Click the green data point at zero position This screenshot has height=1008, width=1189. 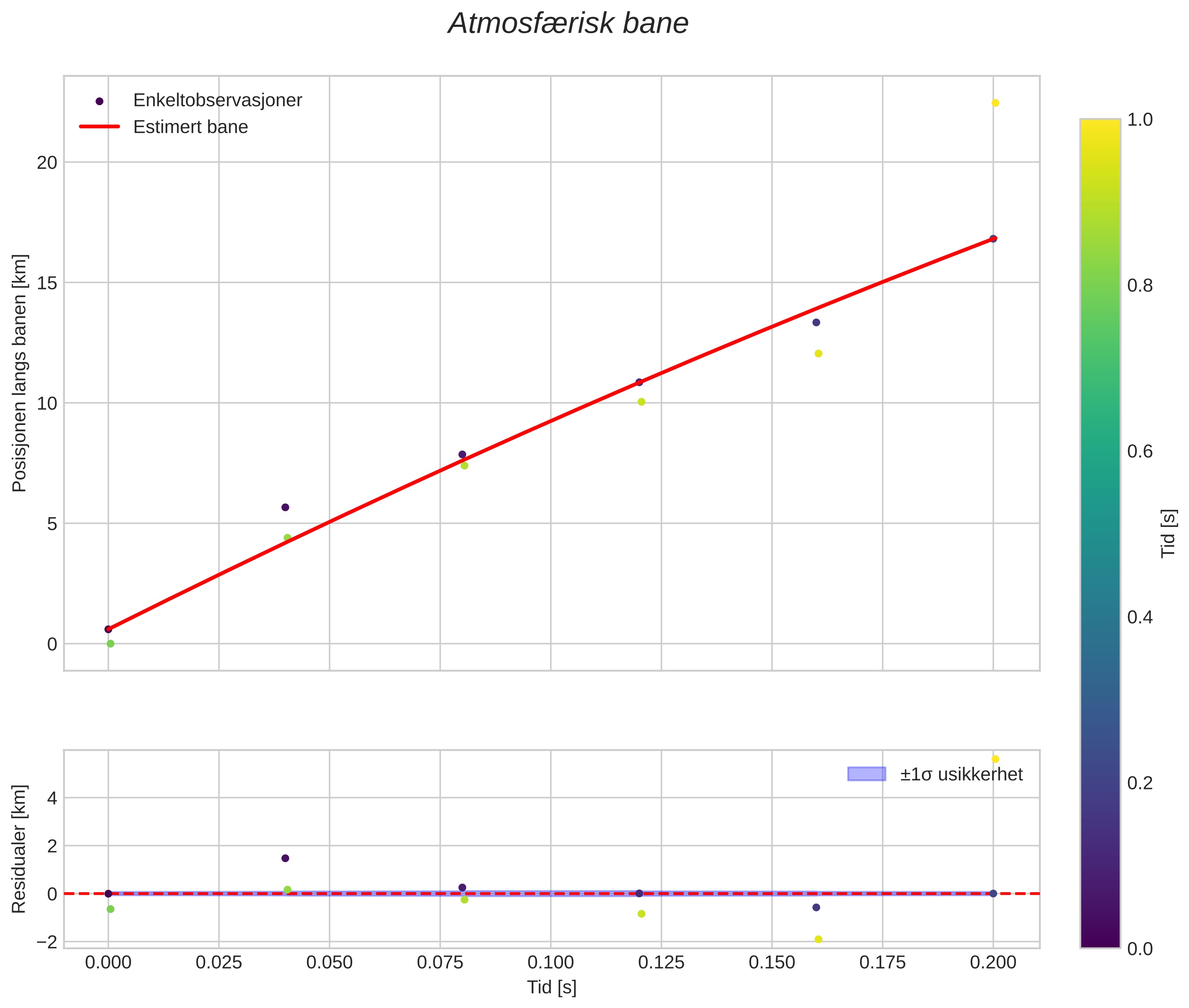(111, 644)
